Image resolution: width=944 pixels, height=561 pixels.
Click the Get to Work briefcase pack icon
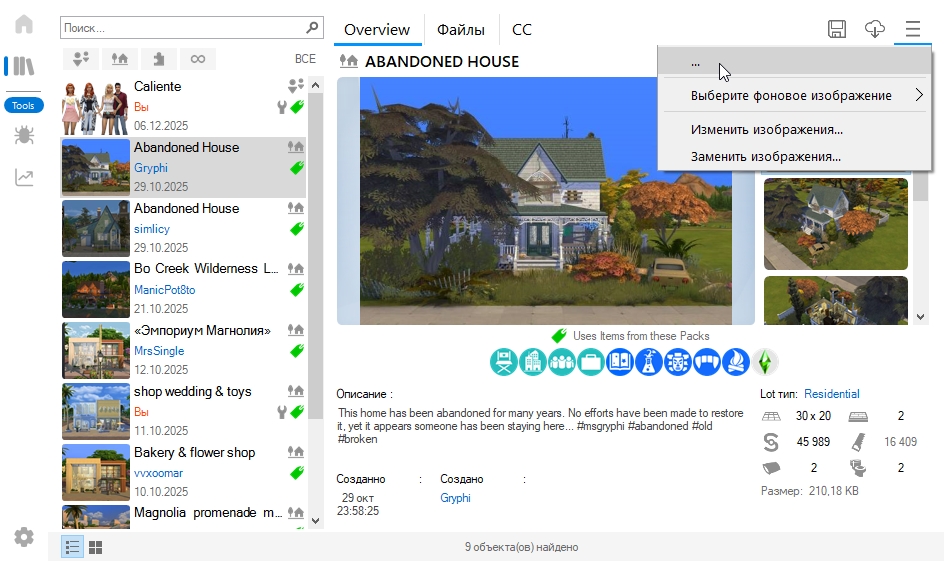click(x=591, y=362)
